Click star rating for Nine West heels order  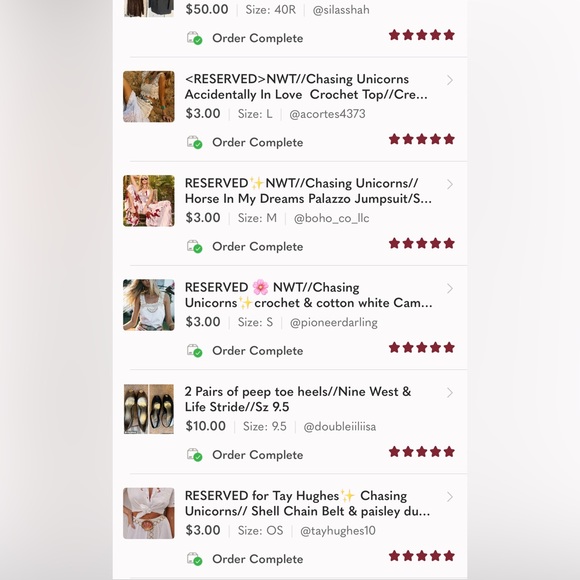(x=422, y=452)
